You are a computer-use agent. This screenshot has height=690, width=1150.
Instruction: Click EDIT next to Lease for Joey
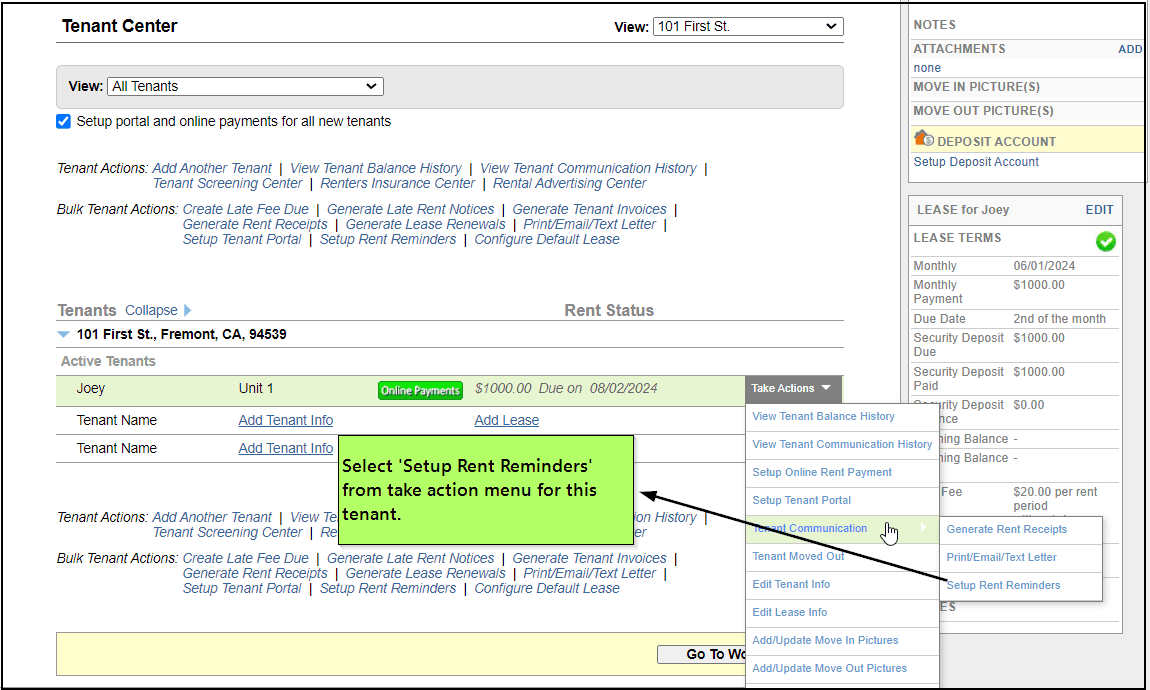click(x=1099, y=210)
